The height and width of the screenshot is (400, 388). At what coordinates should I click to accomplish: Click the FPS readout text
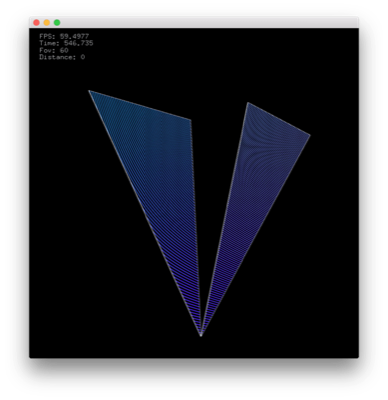pos(64,36)
